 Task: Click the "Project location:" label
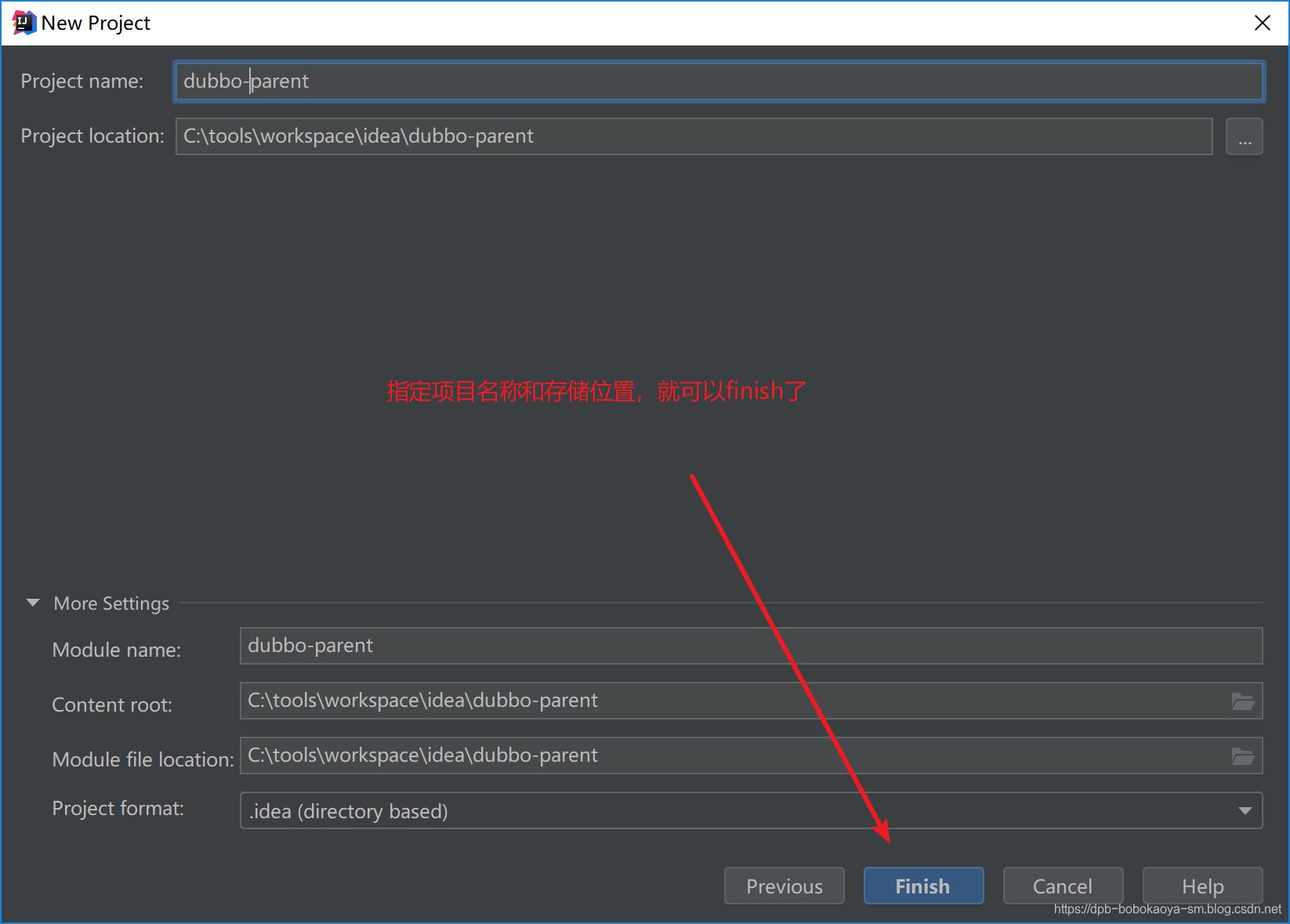pyautogui.click(x=92, y=136)
